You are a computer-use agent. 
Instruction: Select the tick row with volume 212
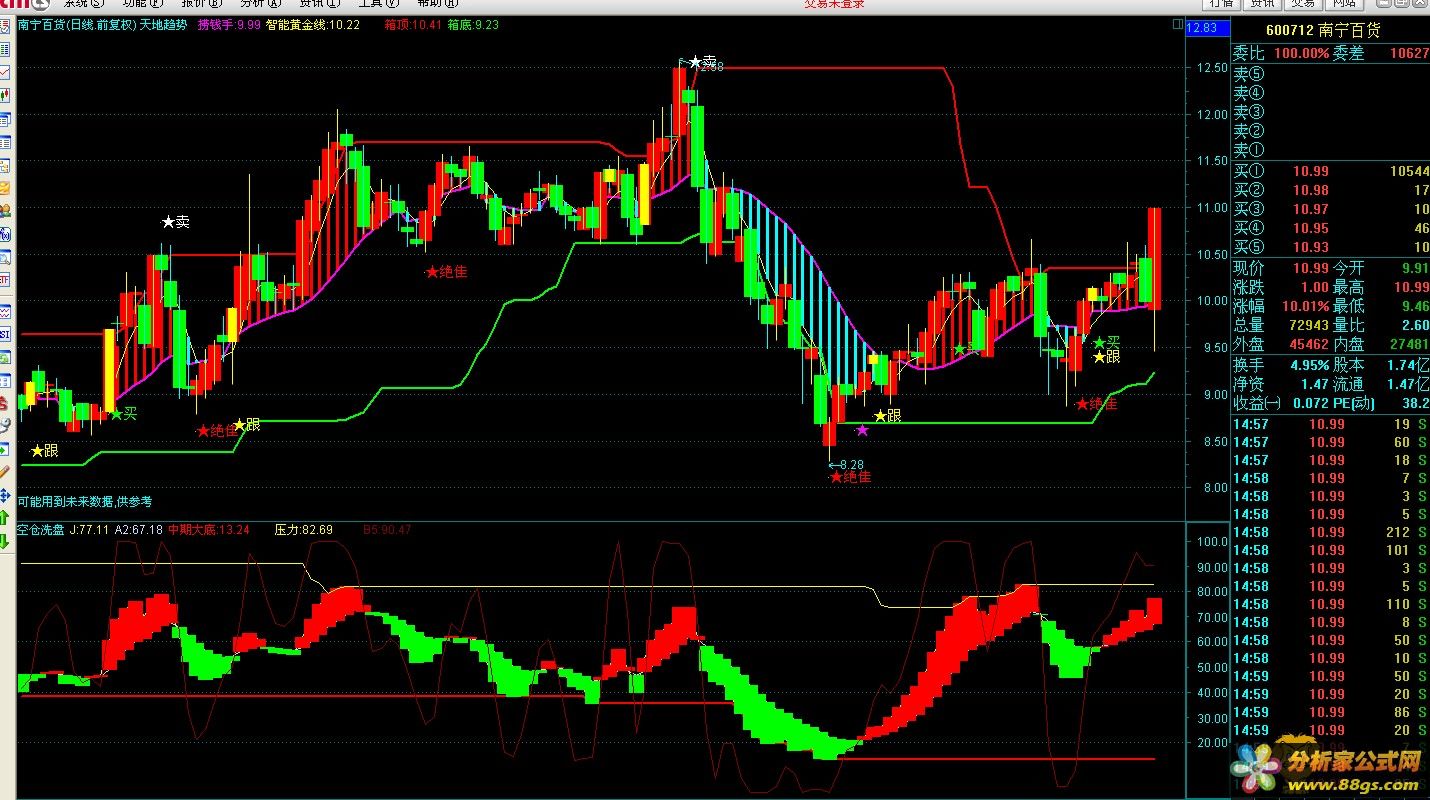tap(1330, 532)
